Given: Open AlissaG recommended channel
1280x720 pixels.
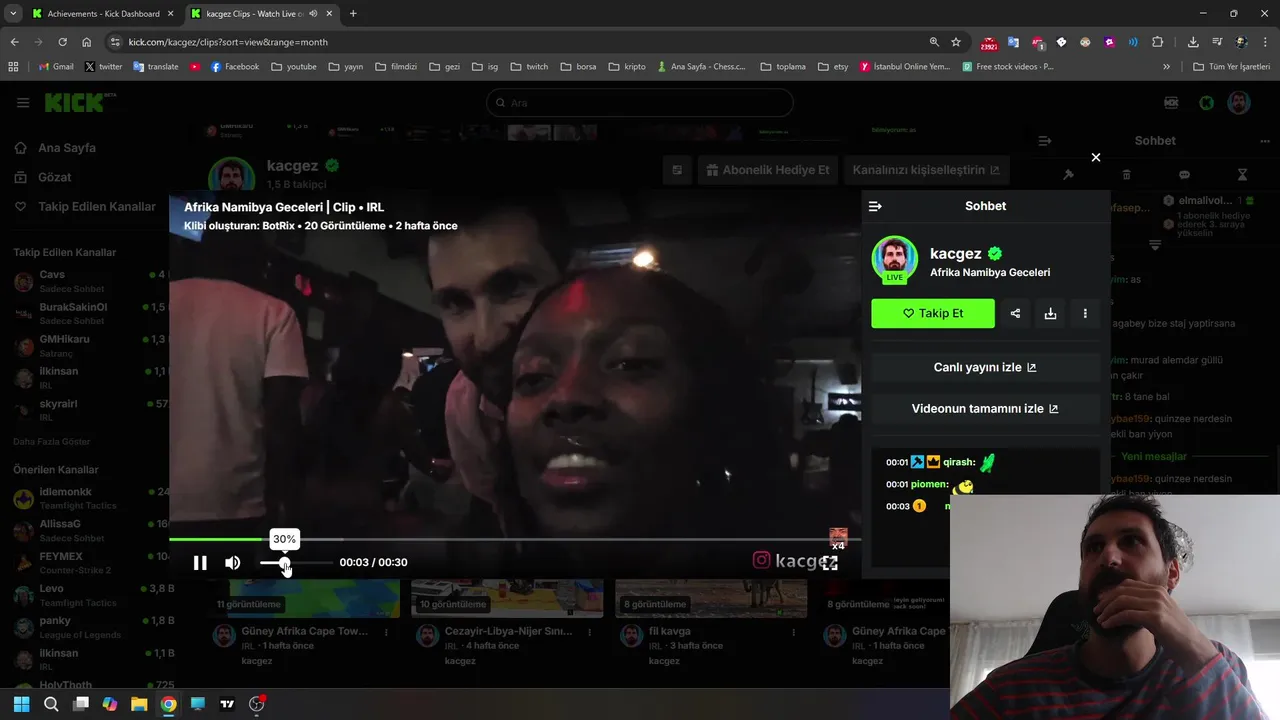Looking at the screenshot, I should (x=90, y=530).
